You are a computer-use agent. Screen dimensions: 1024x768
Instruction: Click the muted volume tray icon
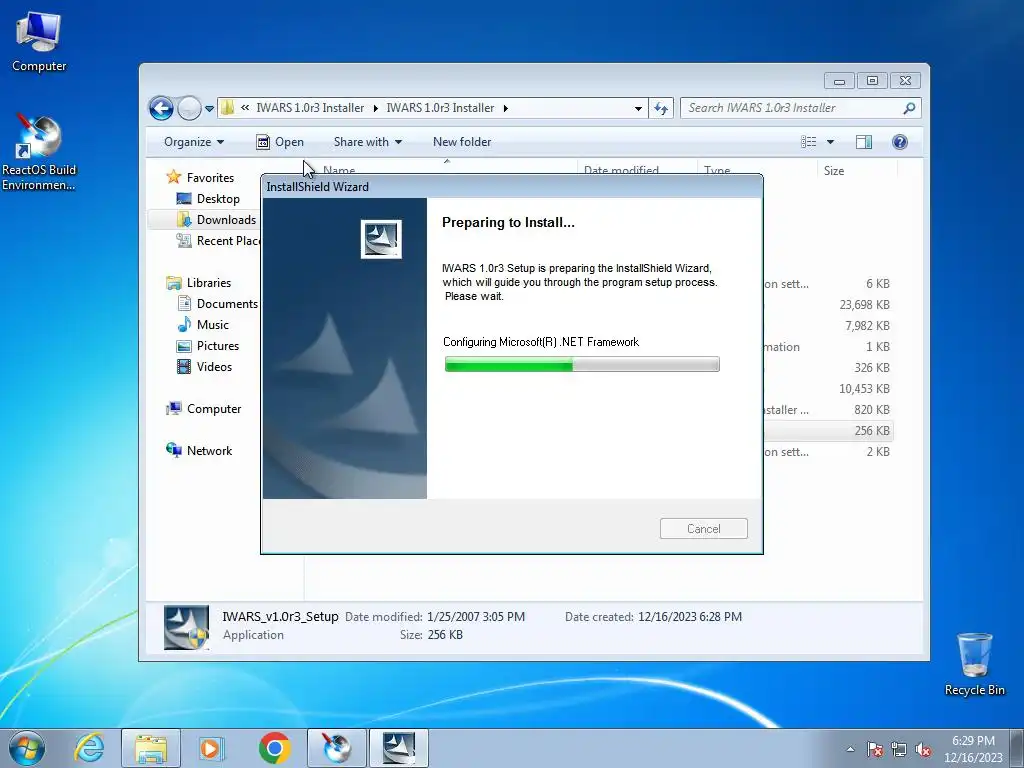pyautogui.click(x=923, y=749)
